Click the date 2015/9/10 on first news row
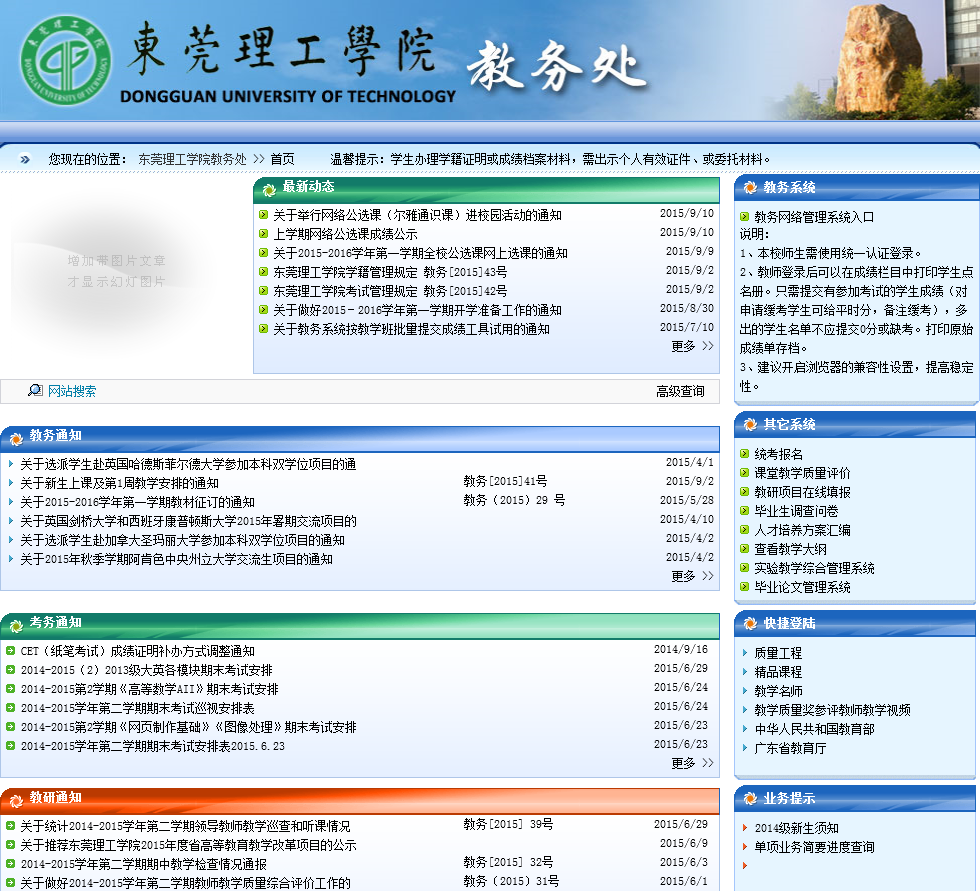This screenshot has width=980, height=891. point(687,213)
